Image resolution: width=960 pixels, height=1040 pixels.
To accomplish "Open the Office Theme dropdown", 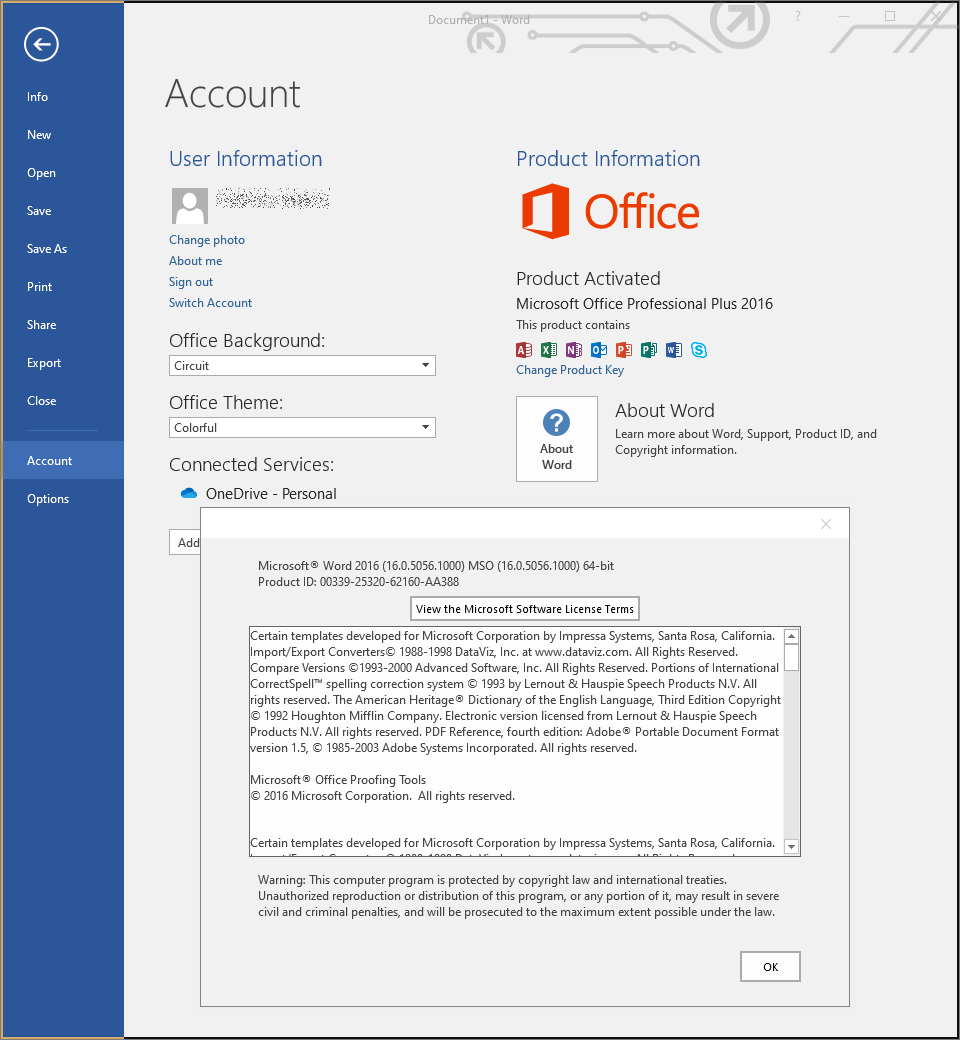I will pos(426,427).
